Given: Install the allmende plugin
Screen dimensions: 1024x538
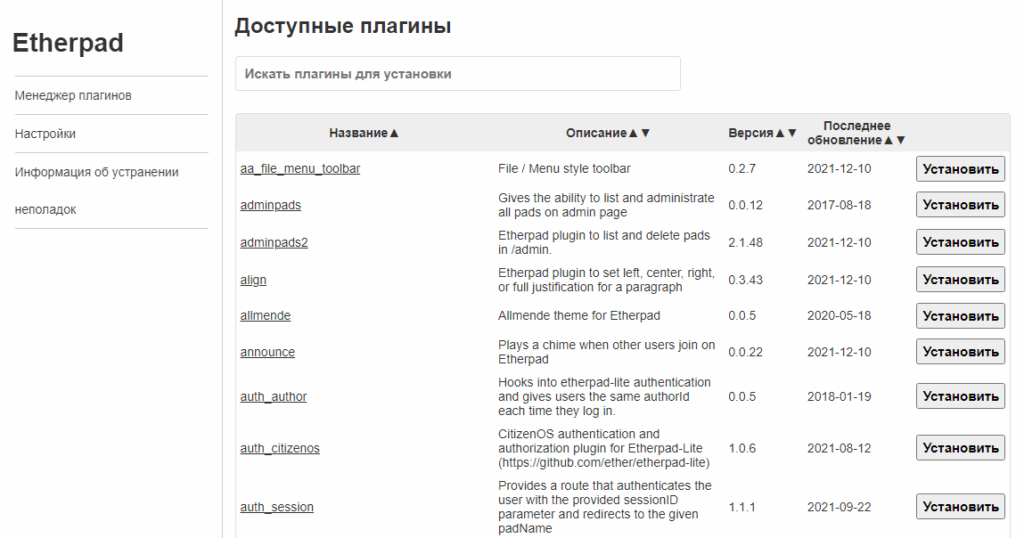Looking at the screenshot, I should coord(960,316).
